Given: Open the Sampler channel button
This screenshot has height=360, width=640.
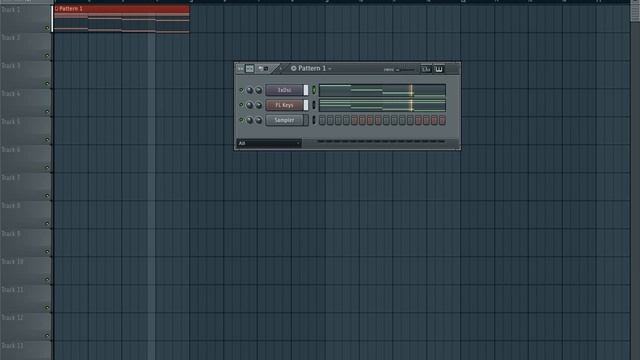Looking at the screenshot, I should tap(284, 120).
